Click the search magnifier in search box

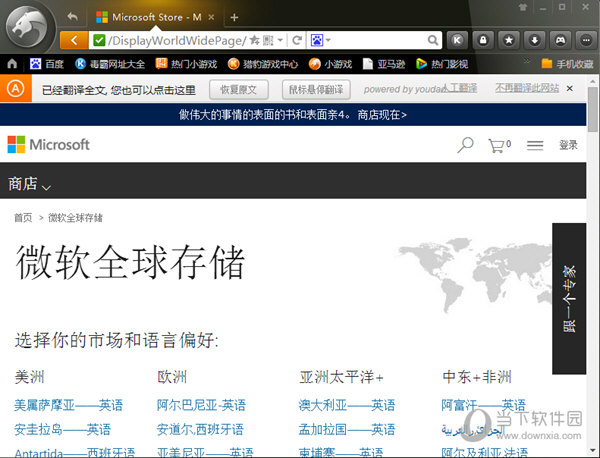432,40
